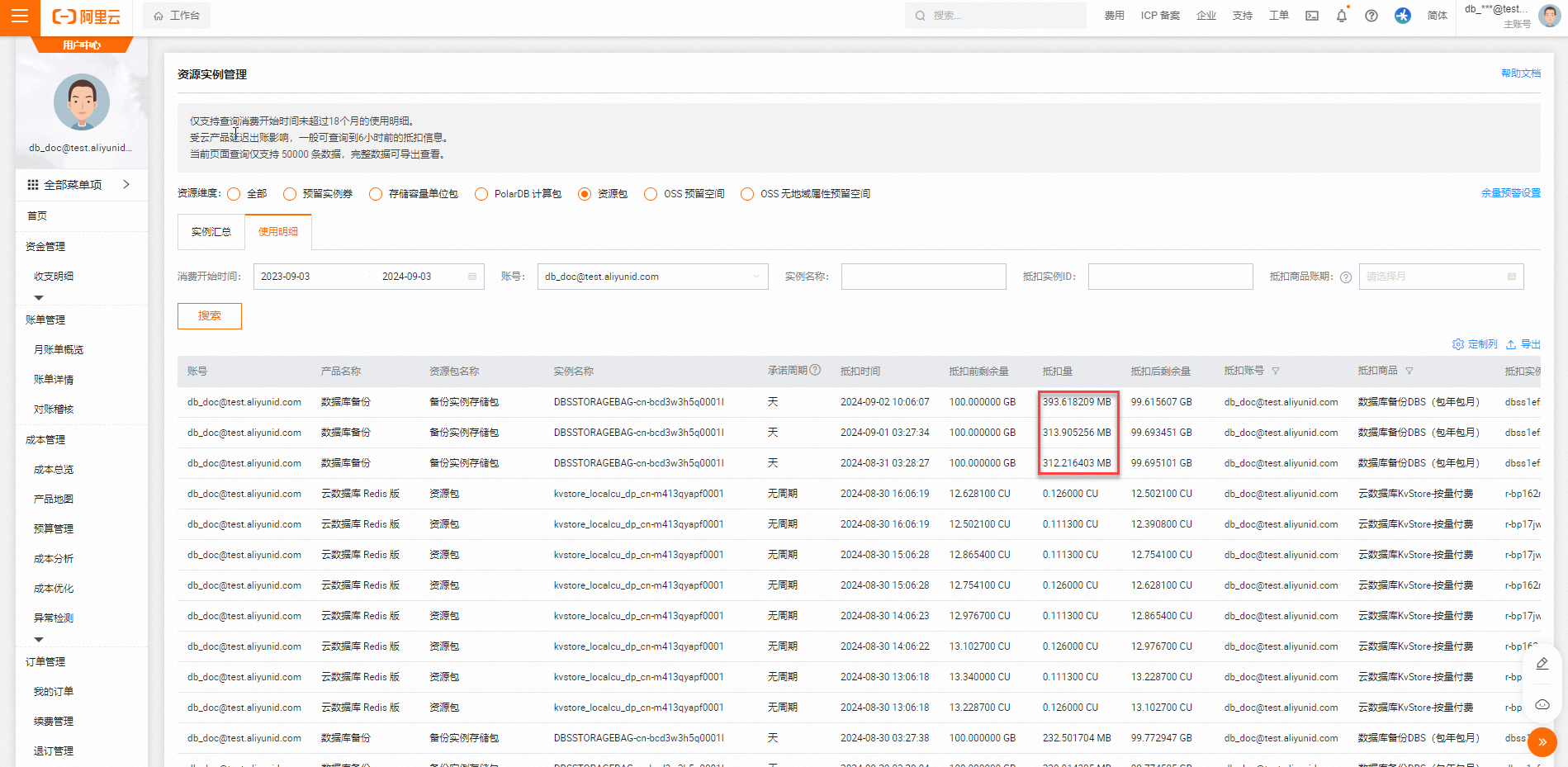Open 月账单概览 in the sidebar
The image size is (1568, 767).
click(59, 350)
